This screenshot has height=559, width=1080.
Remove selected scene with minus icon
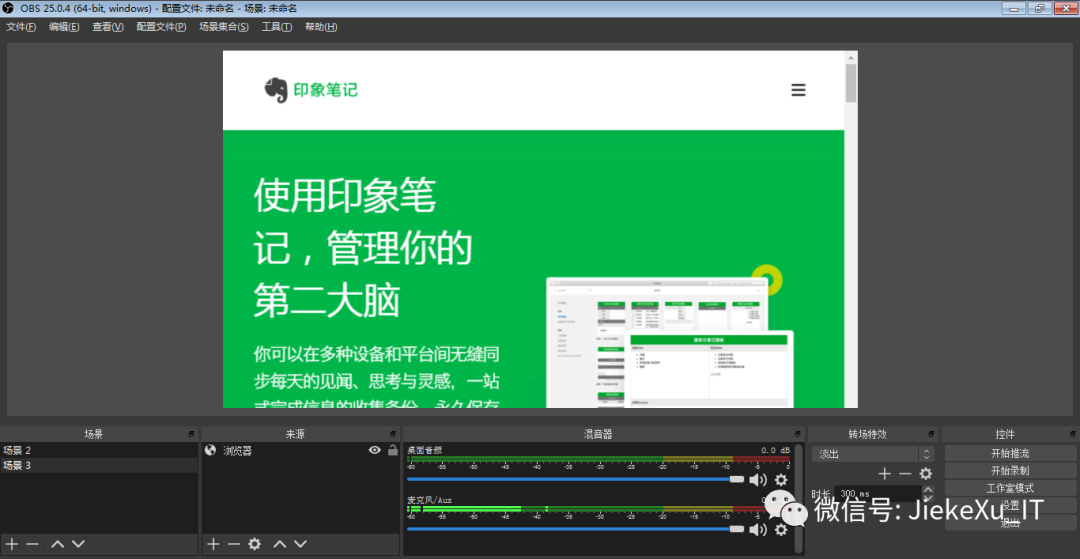32,544
